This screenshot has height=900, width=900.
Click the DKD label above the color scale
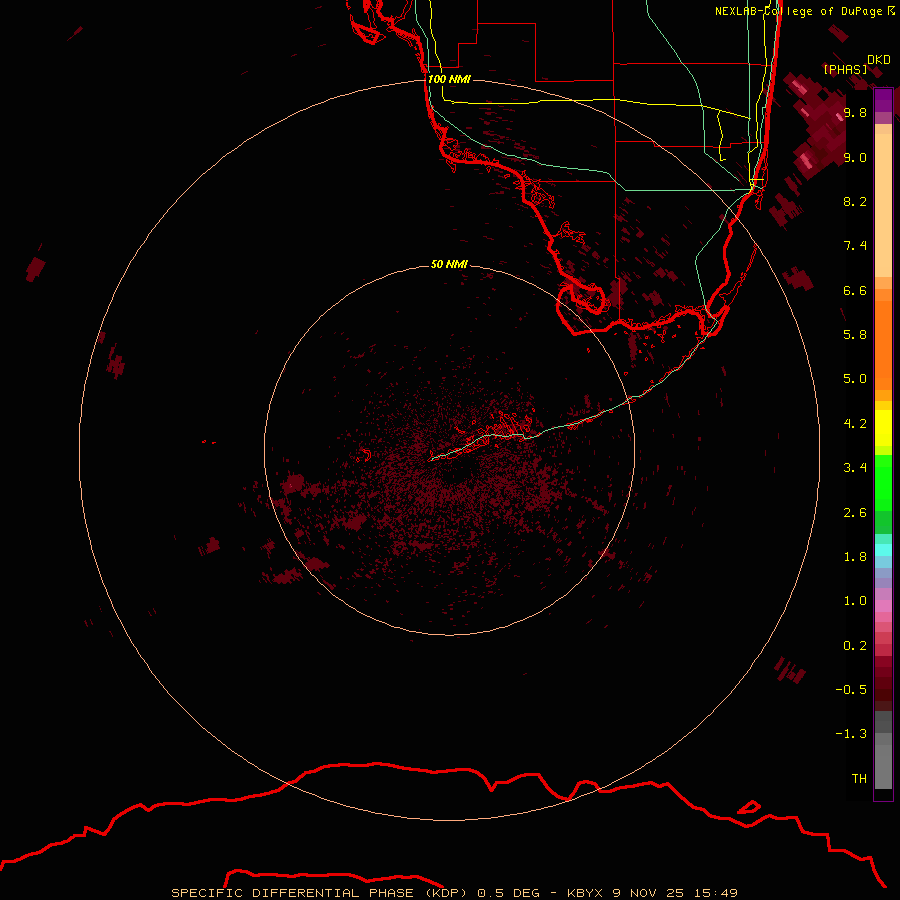879,59
